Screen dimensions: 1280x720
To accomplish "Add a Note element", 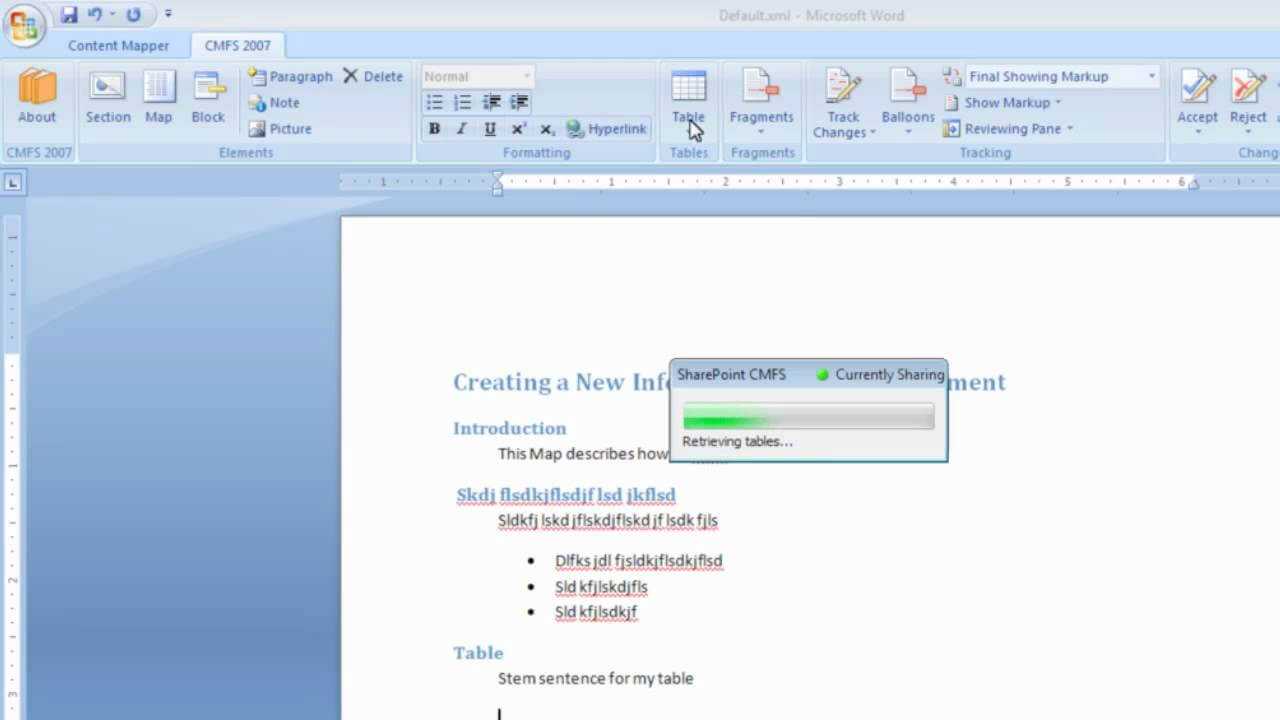I will [274, 102].
